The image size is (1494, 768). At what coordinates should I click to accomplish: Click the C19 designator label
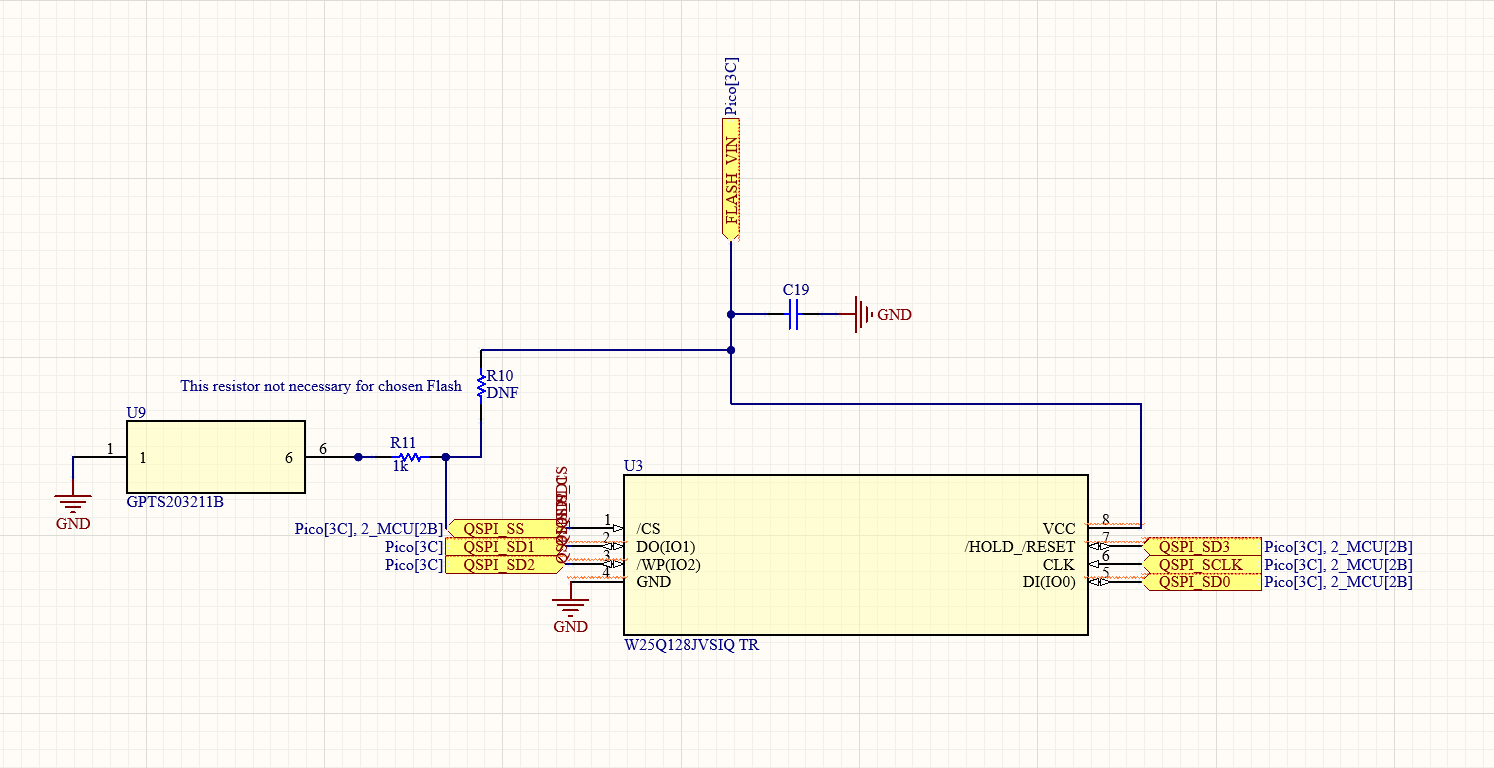coord(796,290)
